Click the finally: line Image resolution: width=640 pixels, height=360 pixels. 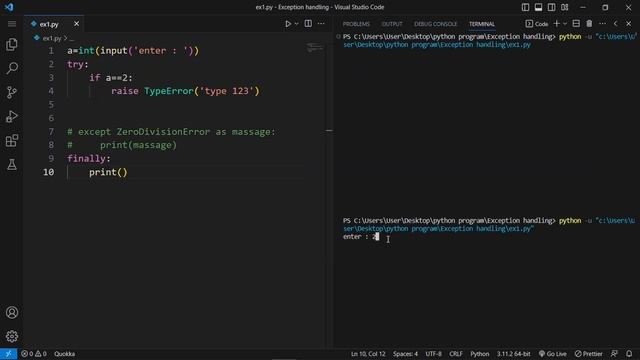89,158
